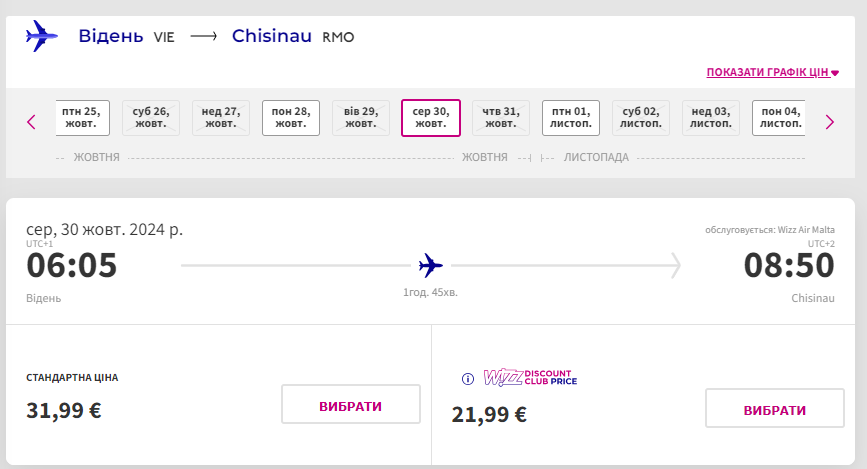Image resolution: width=867 pixels, height=469 pixels.
Task: Click the airplane icon beside Відень
Action: click(x=41, y=37)
